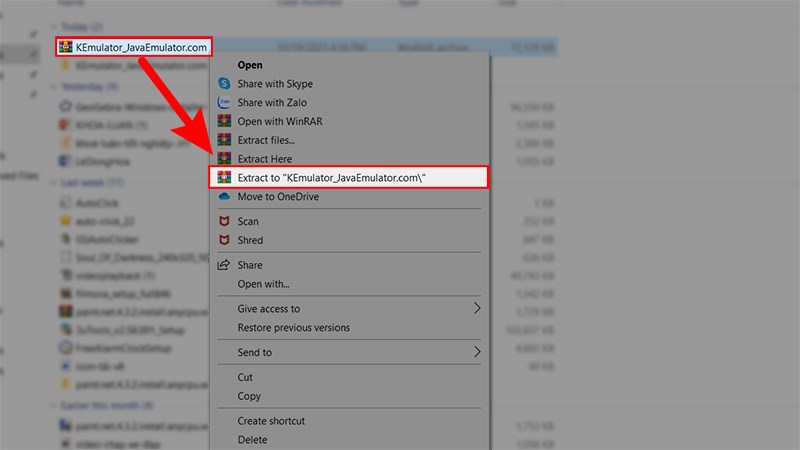
Task: Choose Cut from context menu
Action: coord(245,377)
